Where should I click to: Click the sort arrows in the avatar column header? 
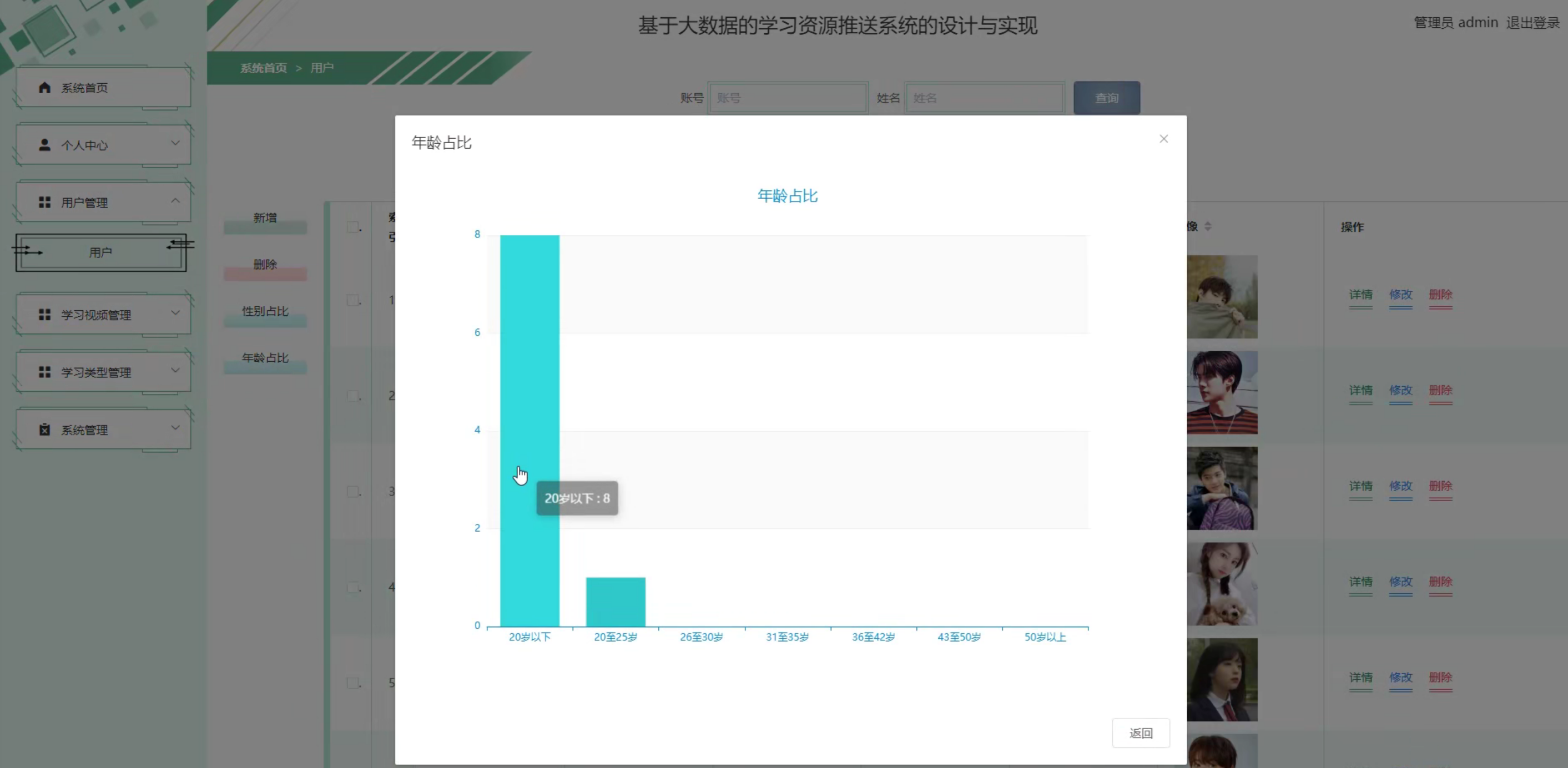(x=1208, y=226)
